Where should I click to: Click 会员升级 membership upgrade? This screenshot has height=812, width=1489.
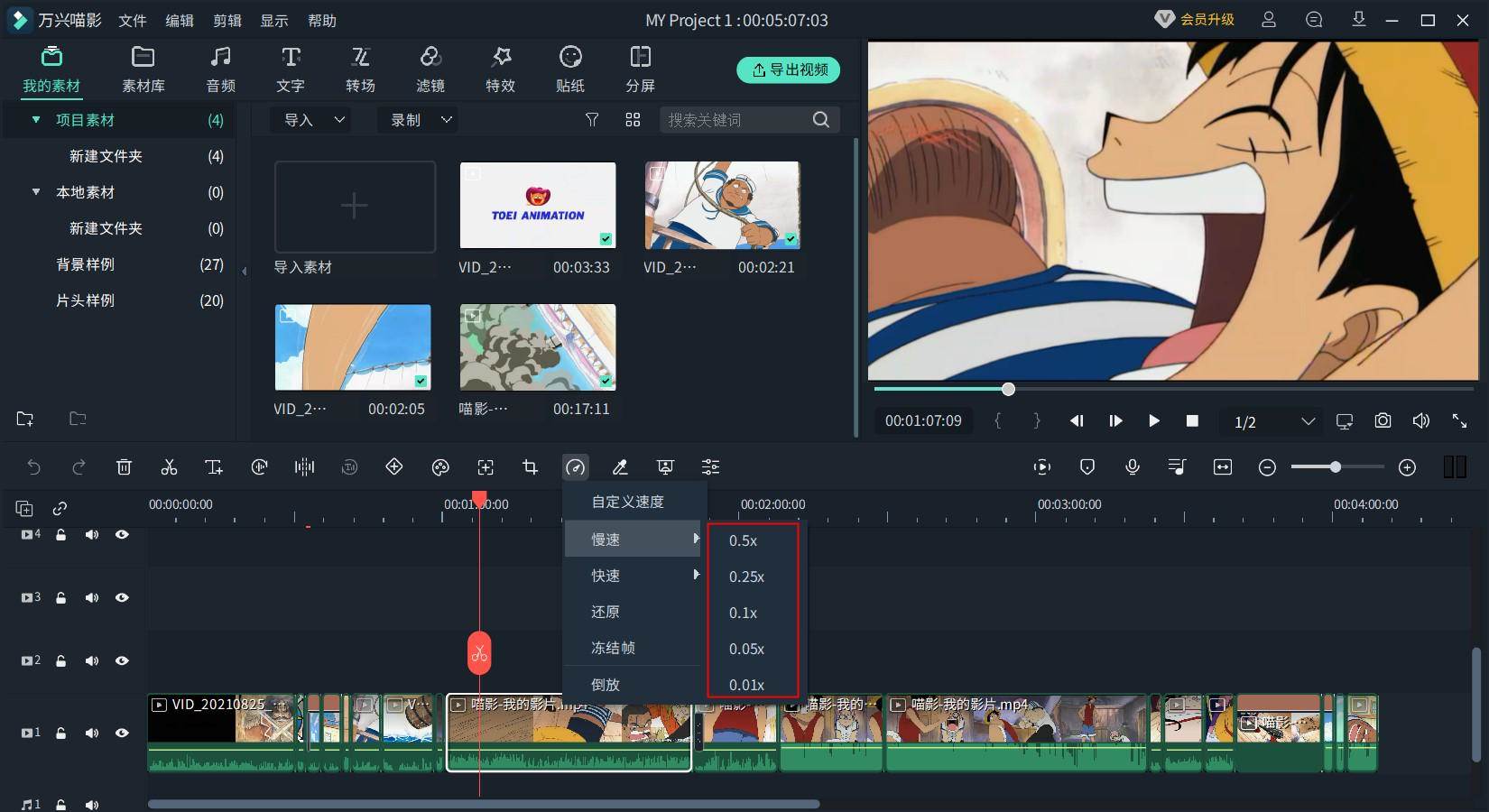pos(1195,19)
